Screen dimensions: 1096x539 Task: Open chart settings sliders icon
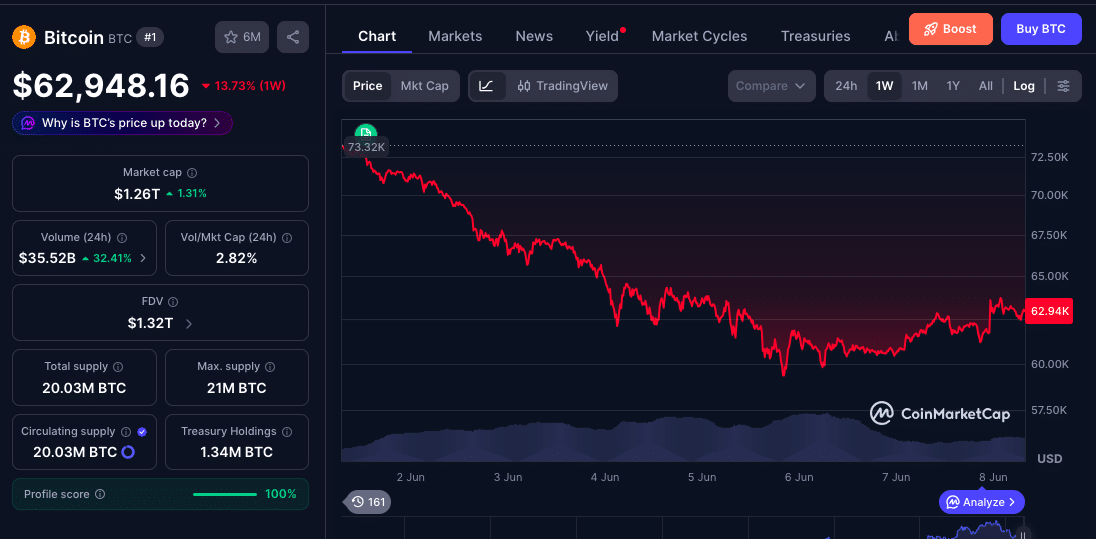coord(1063,86)
